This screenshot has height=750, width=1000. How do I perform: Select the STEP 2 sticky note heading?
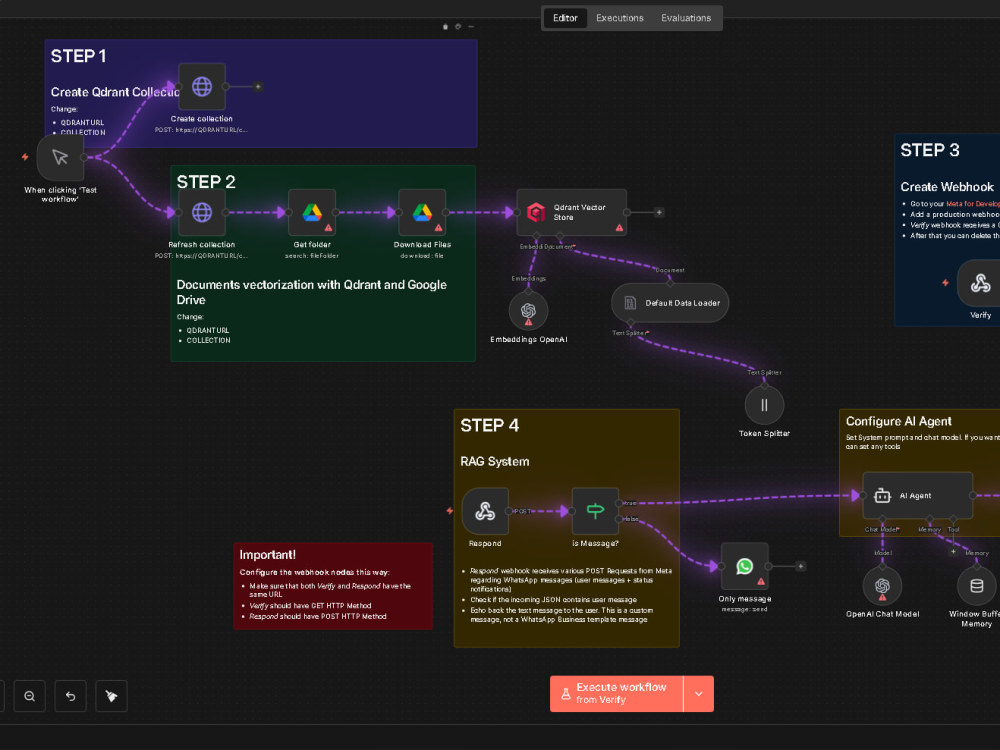coord(206,182)
